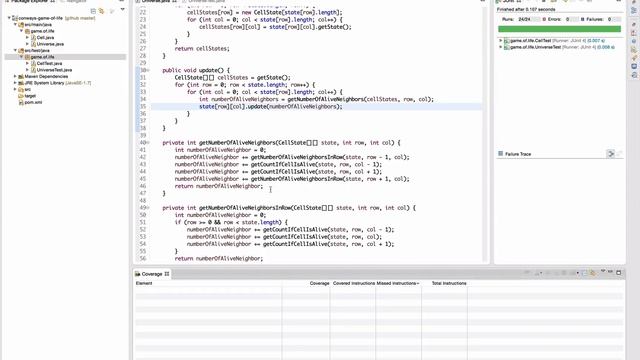640x360 pixels.
Task: Toggle Link with selection in Coverage toolbar
Action: click(593, 273)
